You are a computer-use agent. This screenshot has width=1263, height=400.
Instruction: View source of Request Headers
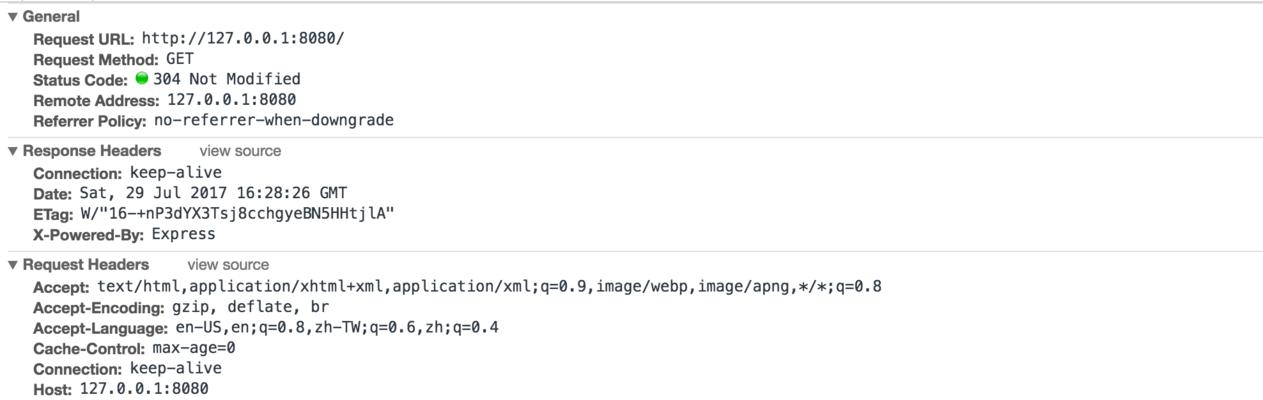[228, 265]
